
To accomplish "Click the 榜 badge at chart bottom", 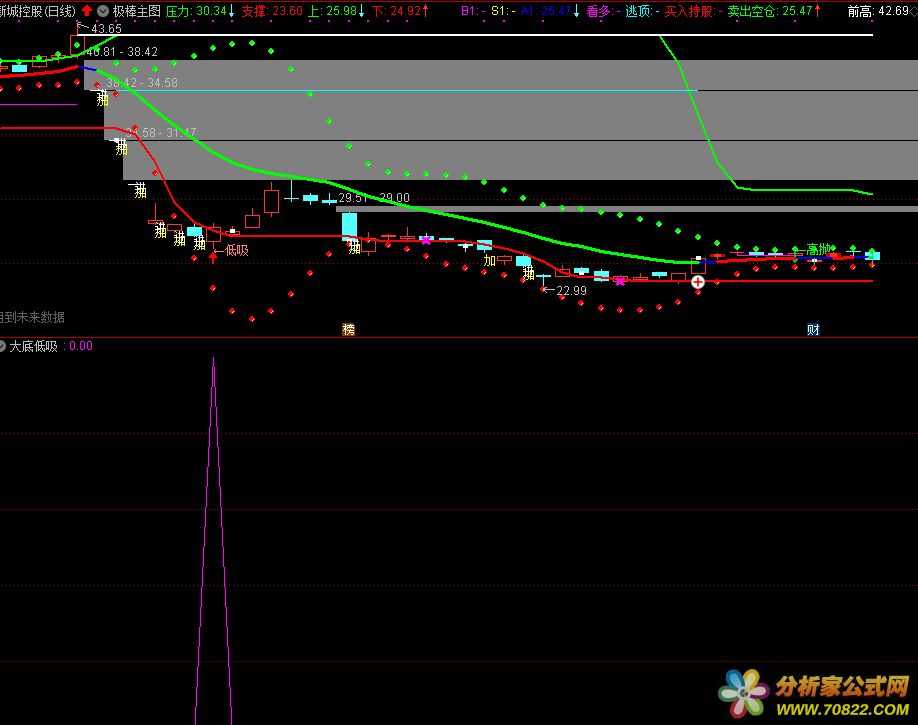I will [348, 330].
